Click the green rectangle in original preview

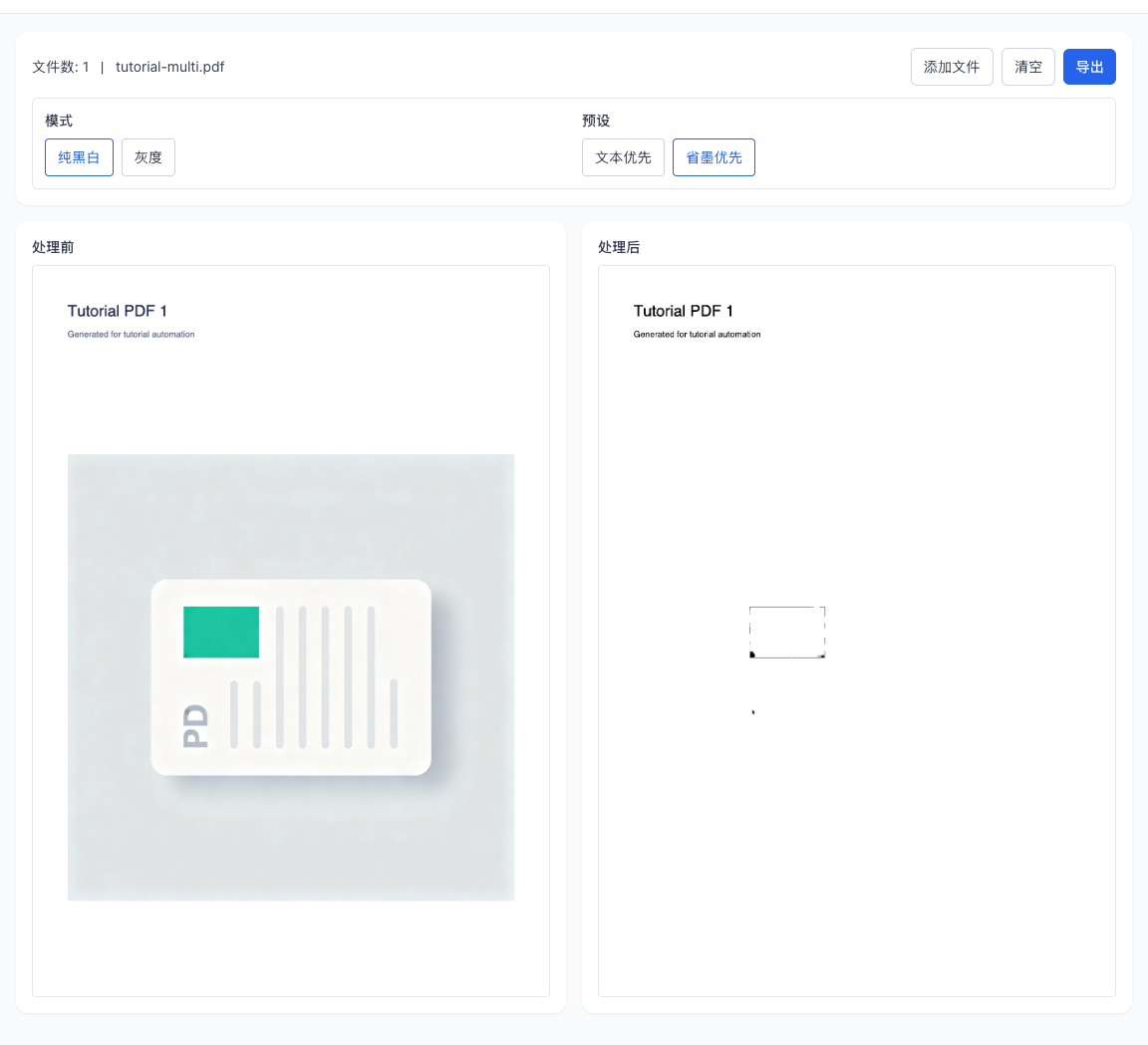coord(221,632)
